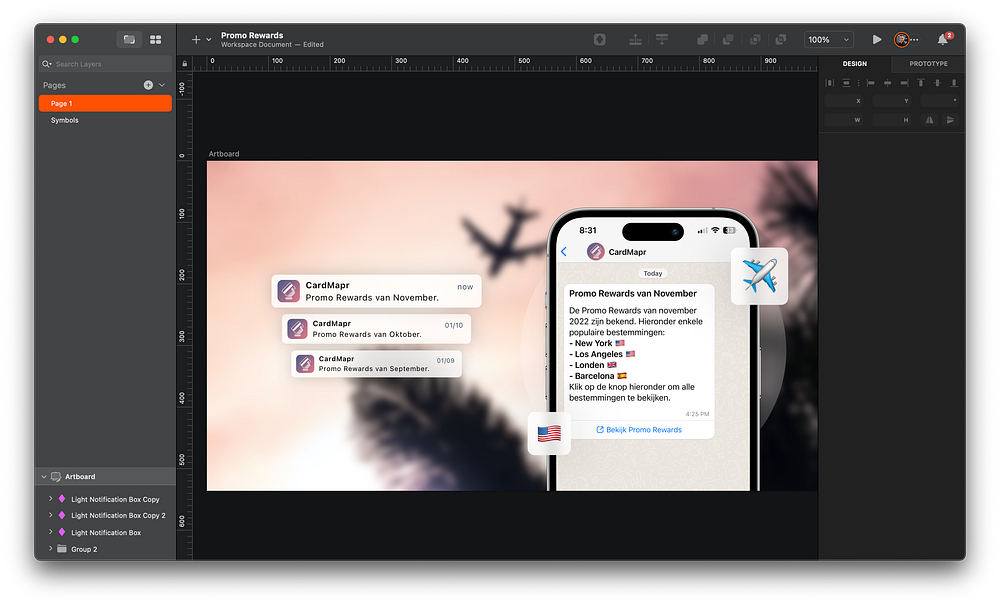This screenshot has width=1000, height=606.
Task: Switch to the Design tab
Action: [x=855, y=64]
